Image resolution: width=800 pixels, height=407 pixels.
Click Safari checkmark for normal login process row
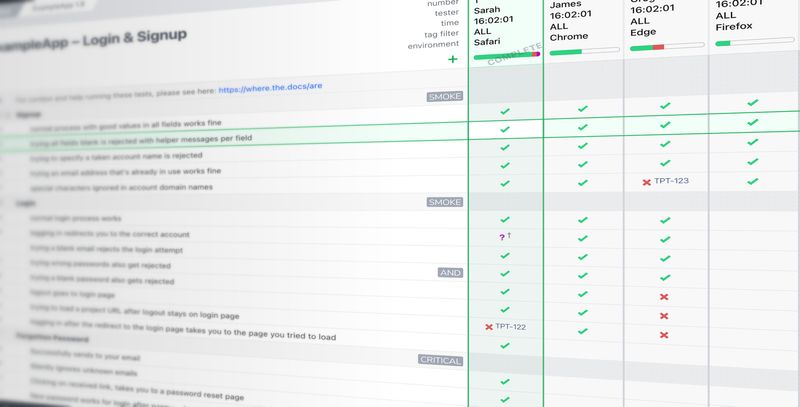pyautogui.click(x=505, y=219)
